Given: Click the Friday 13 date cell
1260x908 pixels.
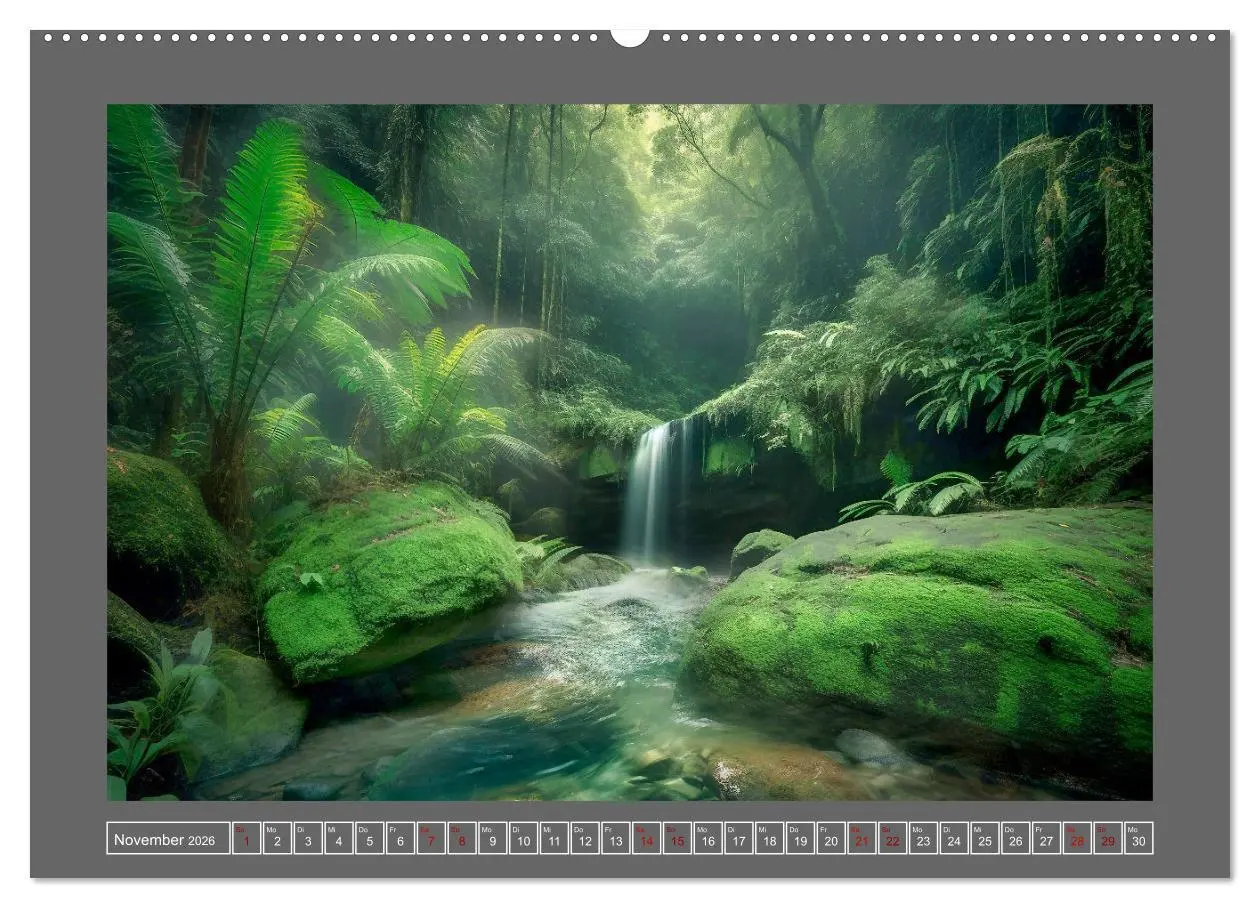Looking at the screenshot, I should point(615,839).
